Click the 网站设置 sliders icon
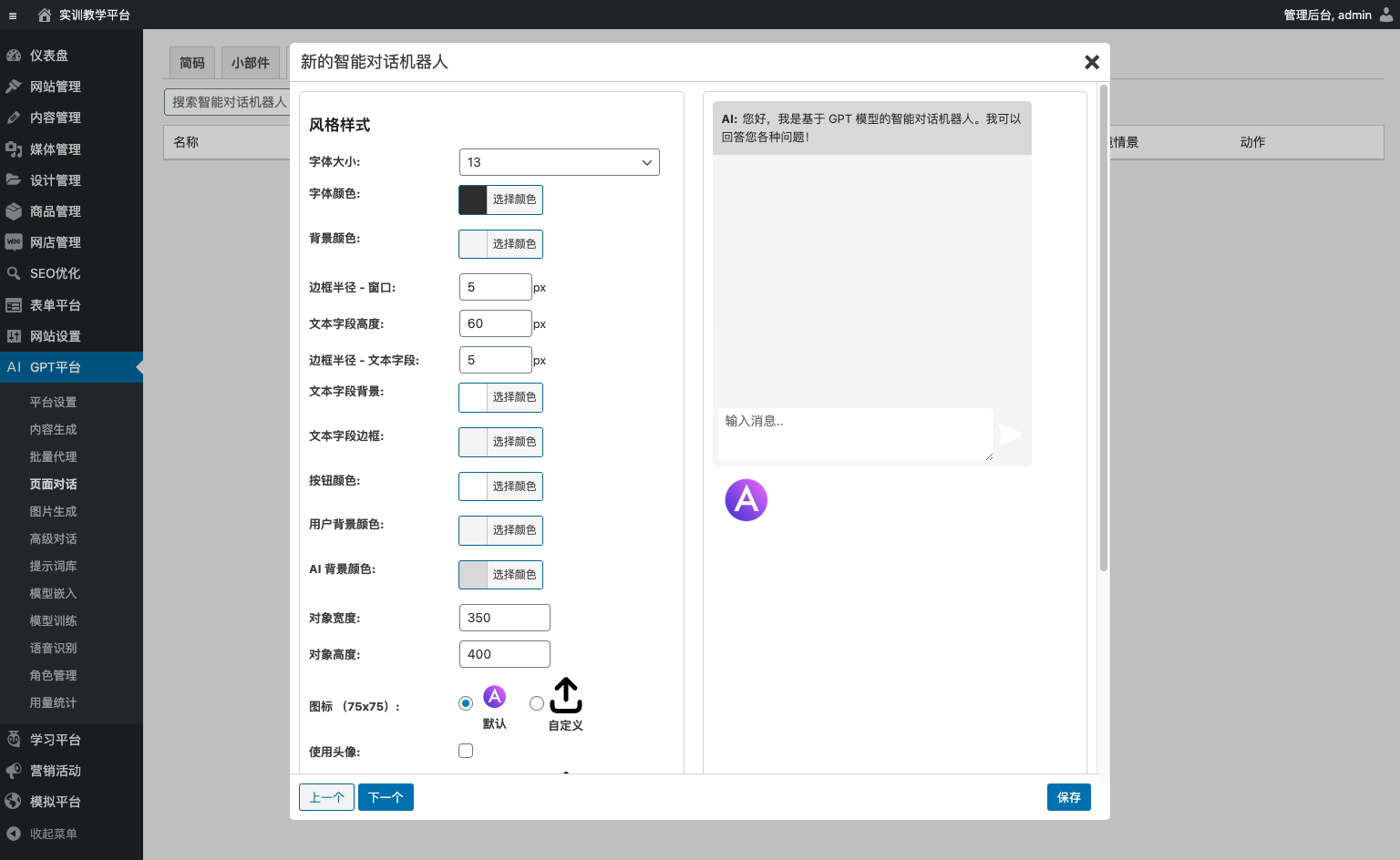 click(14, 336)
